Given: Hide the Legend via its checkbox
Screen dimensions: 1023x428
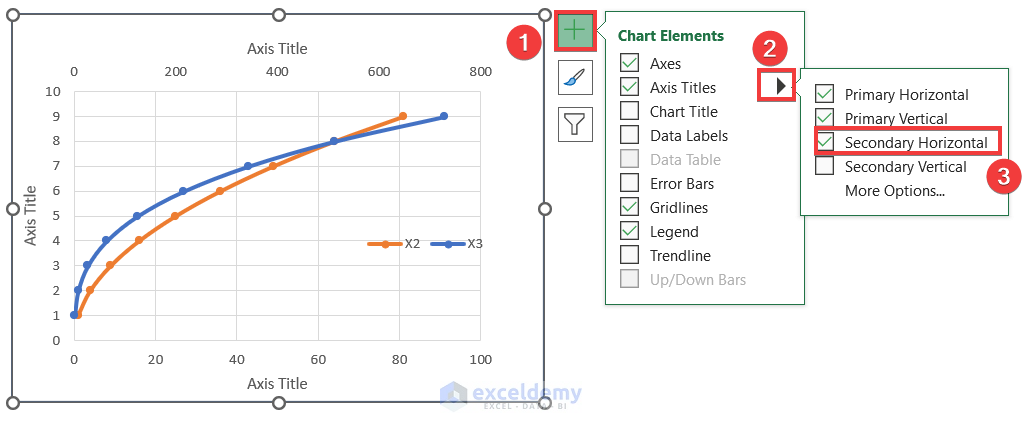Looking at the screenshot, I should [630, 232].
